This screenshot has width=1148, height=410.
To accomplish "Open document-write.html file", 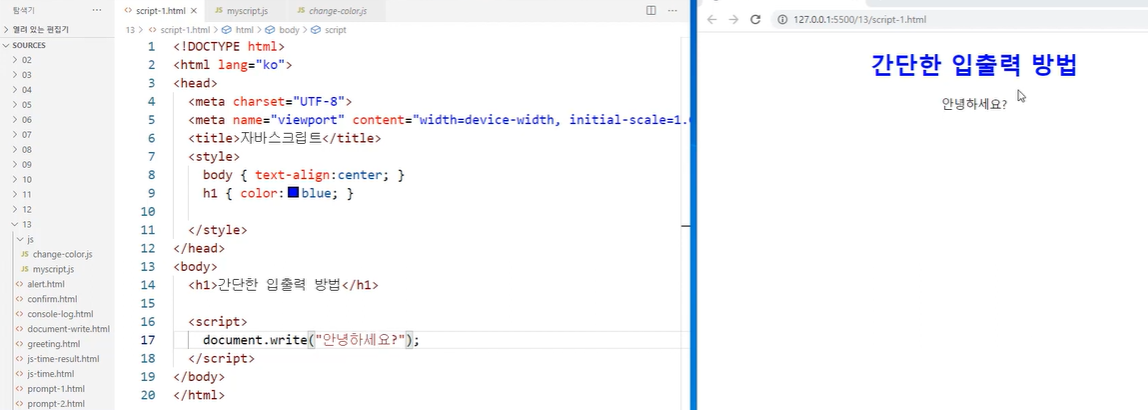I will pos(57,329).
